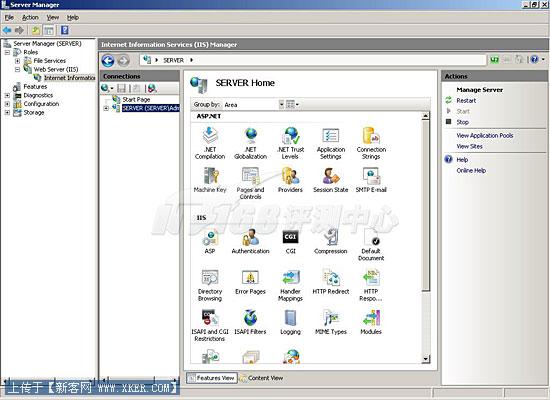The width and height of the screenshot is (550, 400).
Task: Open ISAPI and CGI Restrictions
Action: [x=210, y=325]
